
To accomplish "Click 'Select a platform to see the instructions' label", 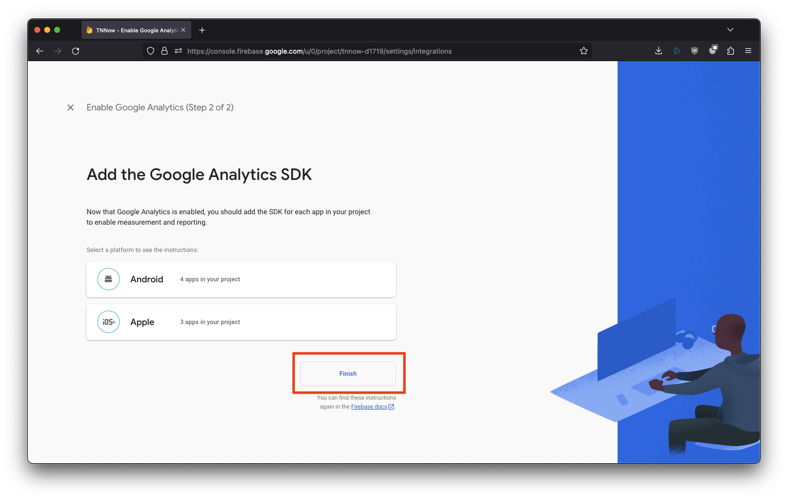I will click(142, 250).
